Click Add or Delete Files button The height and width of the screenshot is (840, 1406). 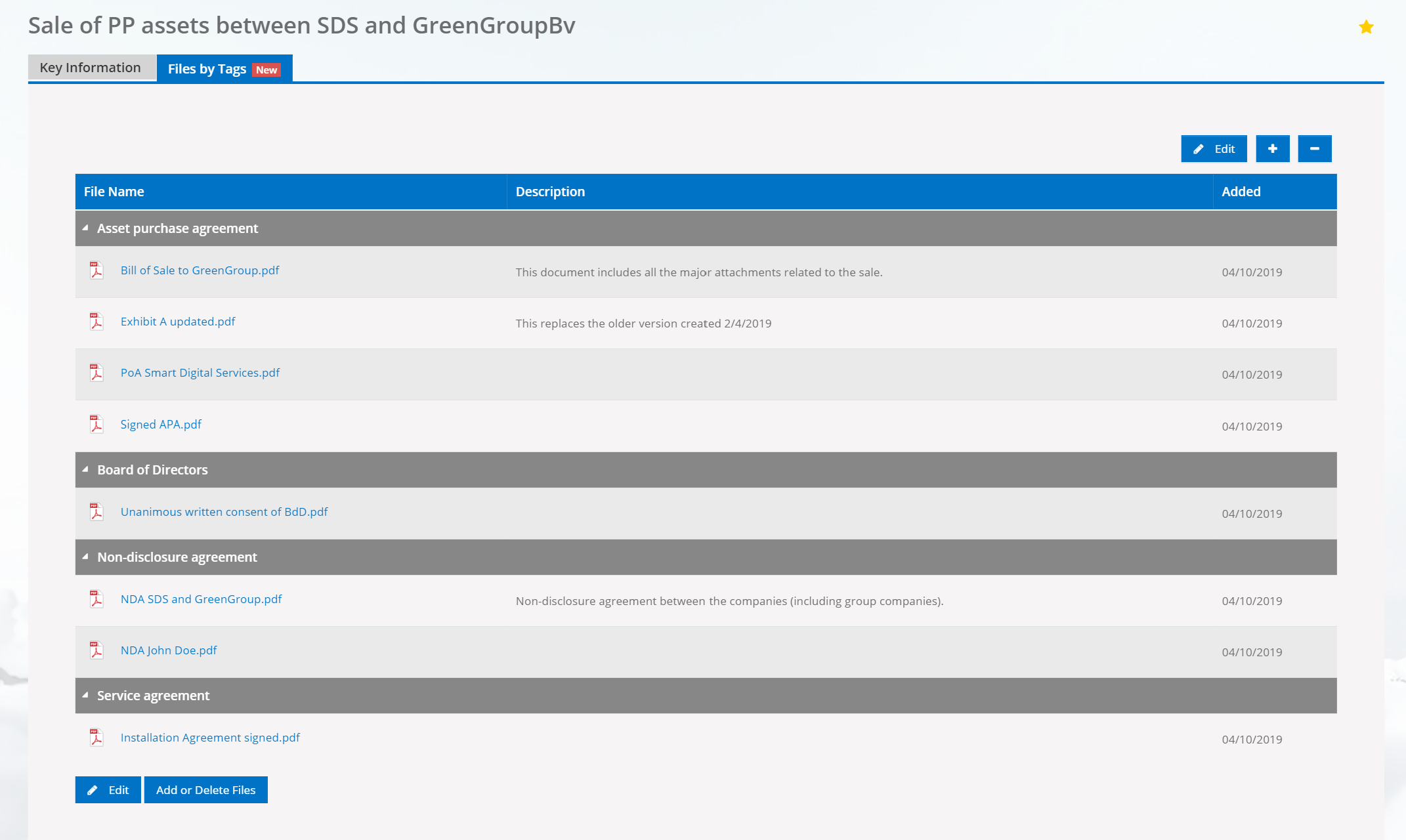[x=205, y=790]
